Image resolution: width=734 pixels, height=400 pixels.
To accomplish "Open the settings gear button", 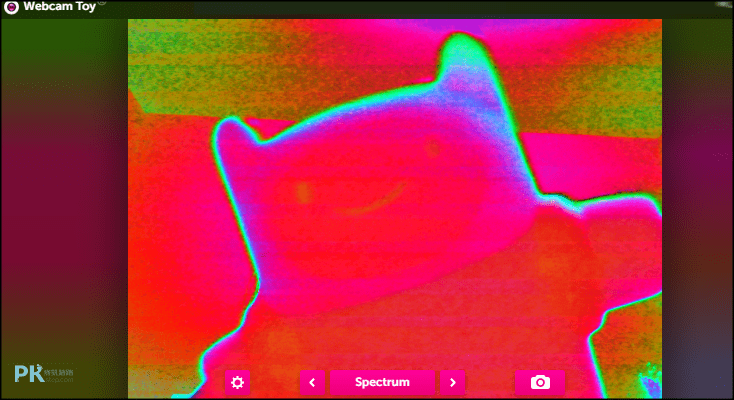I will [237, 382].
